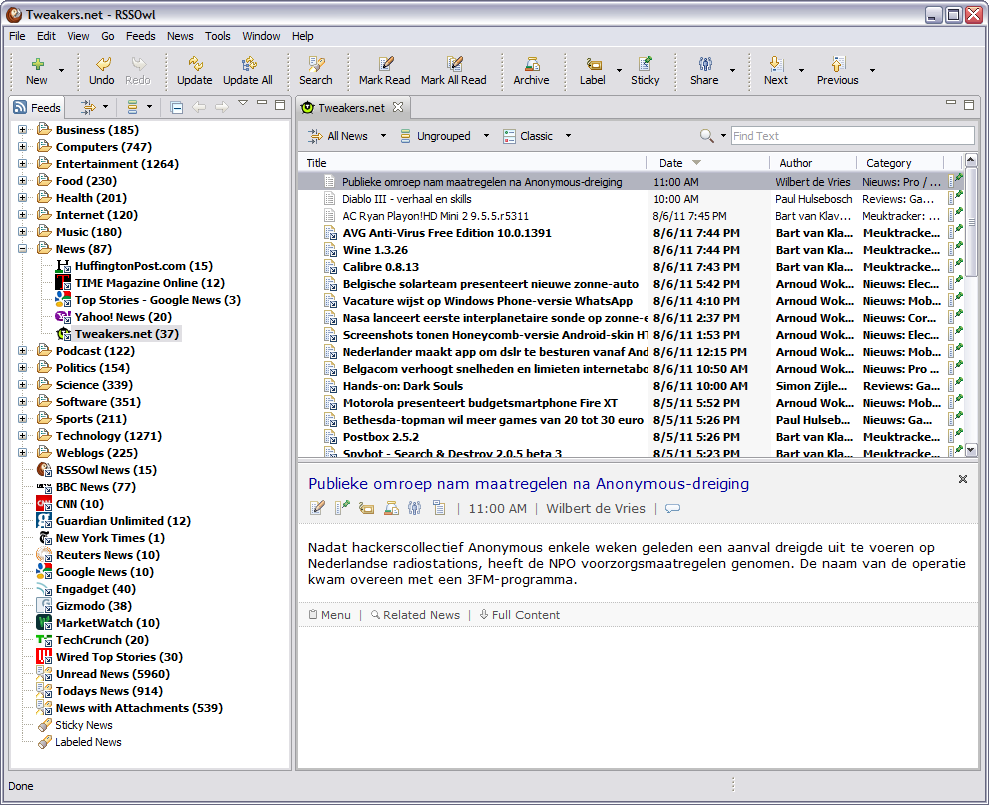The height and width of the screenshot is (805, 989).
Task: Click the Share toolbar icon
Action: point(704,70)
